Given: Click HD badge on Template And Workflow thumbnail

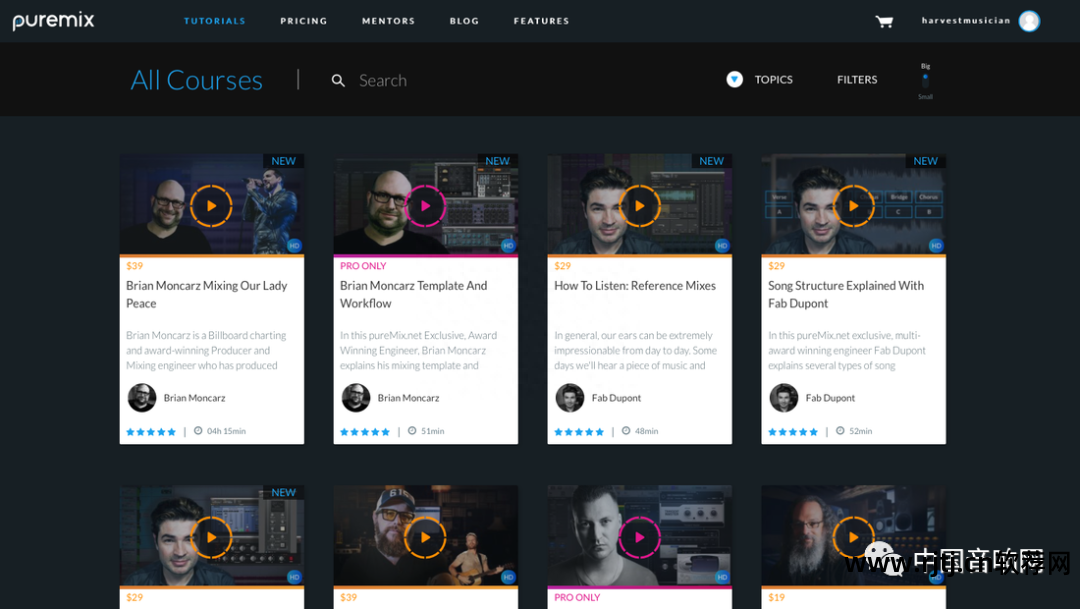Looking at the screenshot, I should click(x=508, y=245).
